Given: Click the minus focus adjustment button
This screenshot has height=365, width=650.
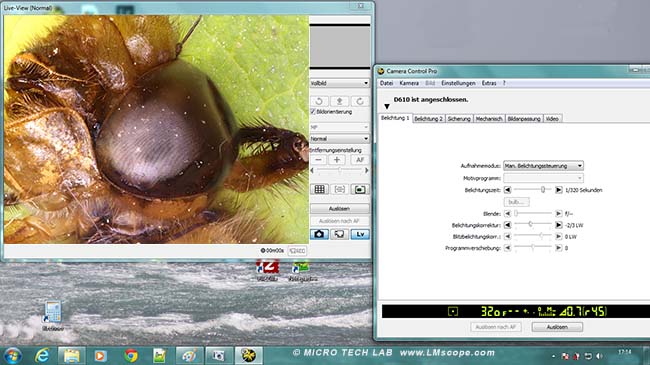Looking at the screenshot, I should [318, 160].
